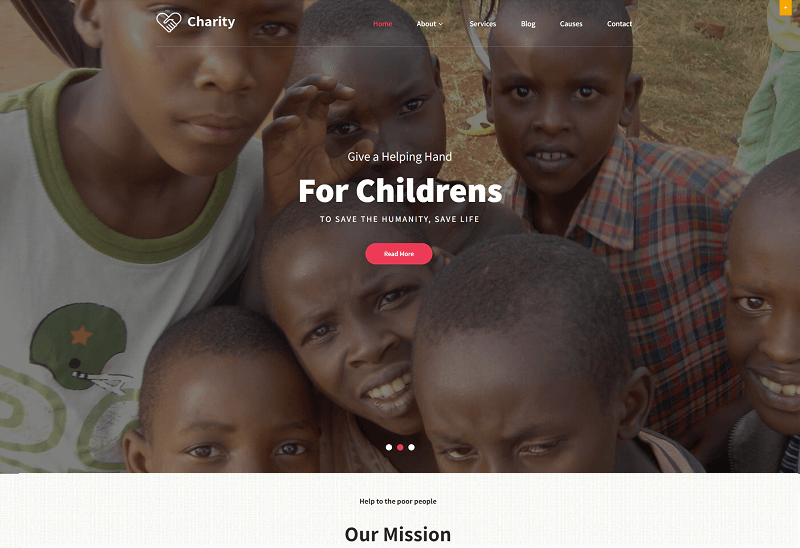Viewport: 800px width, 548px height.
Task: Click the heart-handshake Charity logo icon
Action: coord(168,22)
